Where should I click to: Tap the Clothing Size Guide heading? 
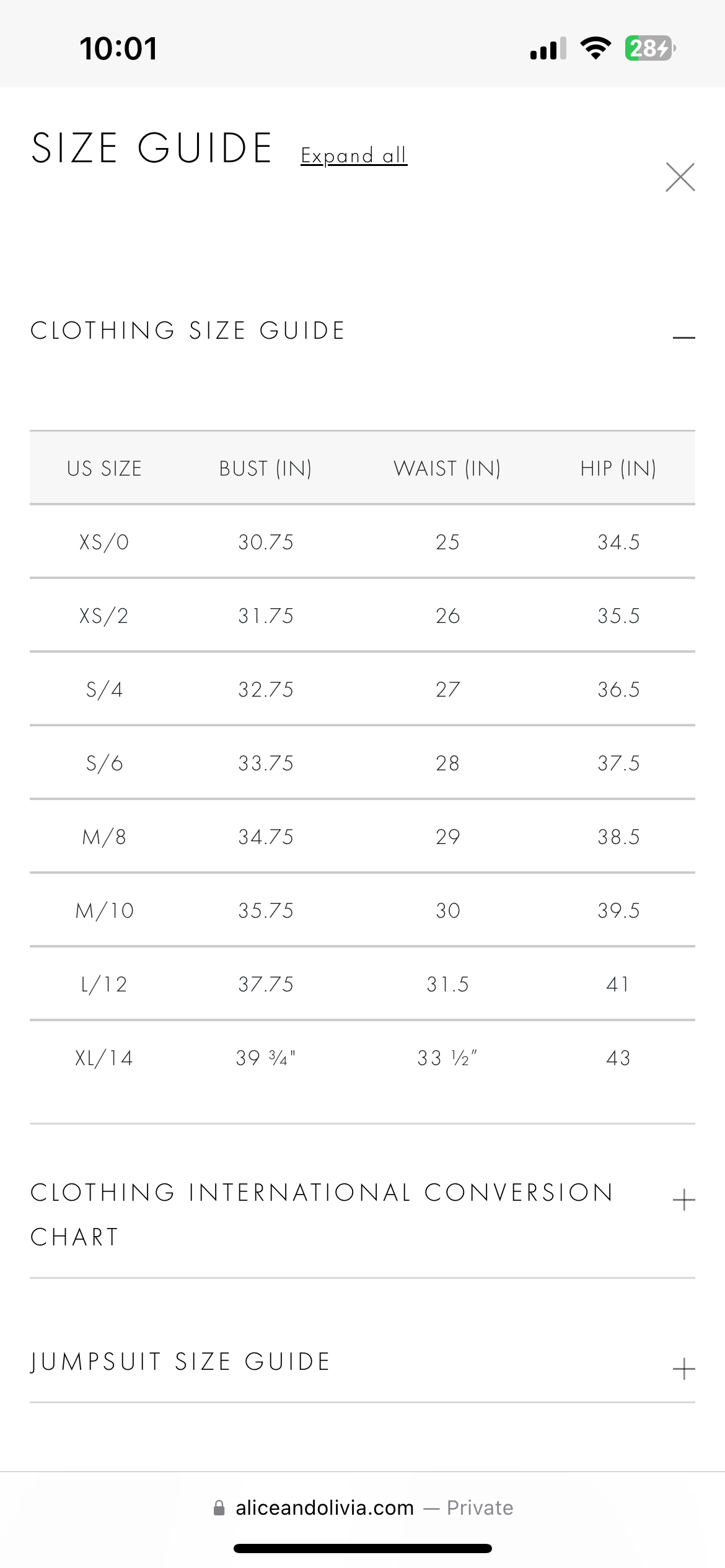pyautogui.click(x=188, y=331)
